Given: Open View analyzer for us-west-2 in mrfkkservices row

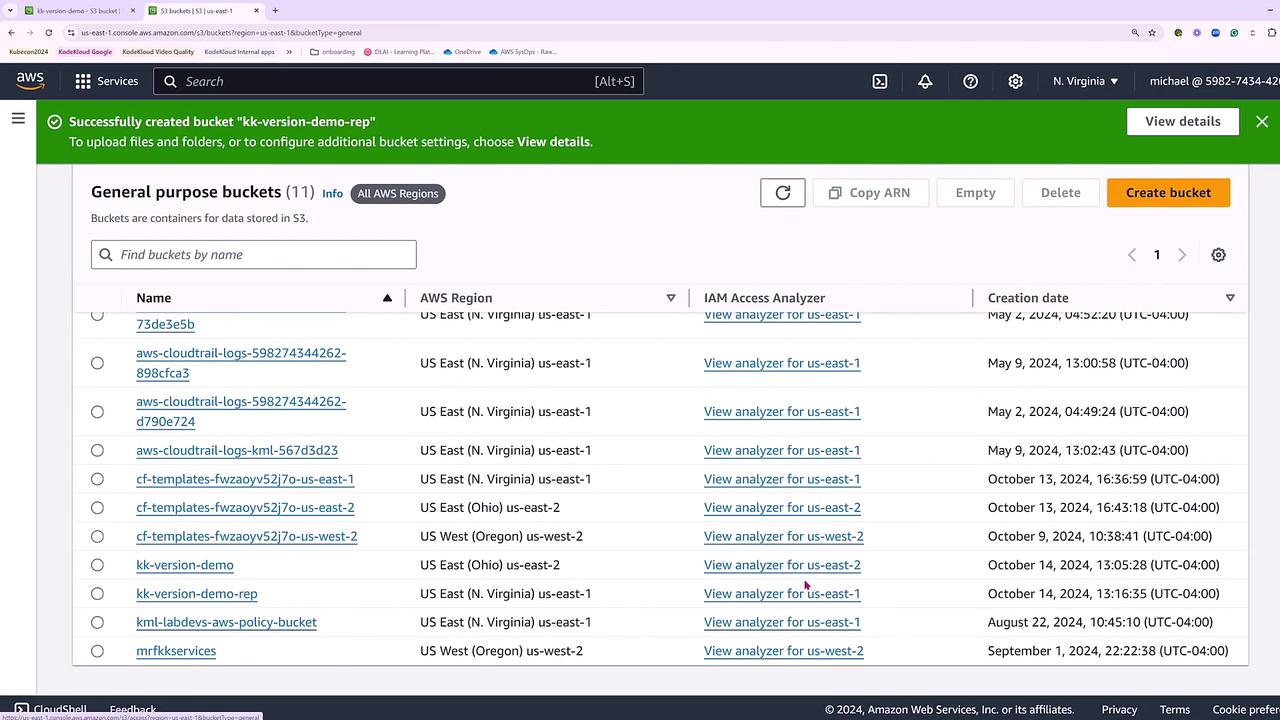Looking at the screenshot, I should pyautogui.click(x=784, y=651).
